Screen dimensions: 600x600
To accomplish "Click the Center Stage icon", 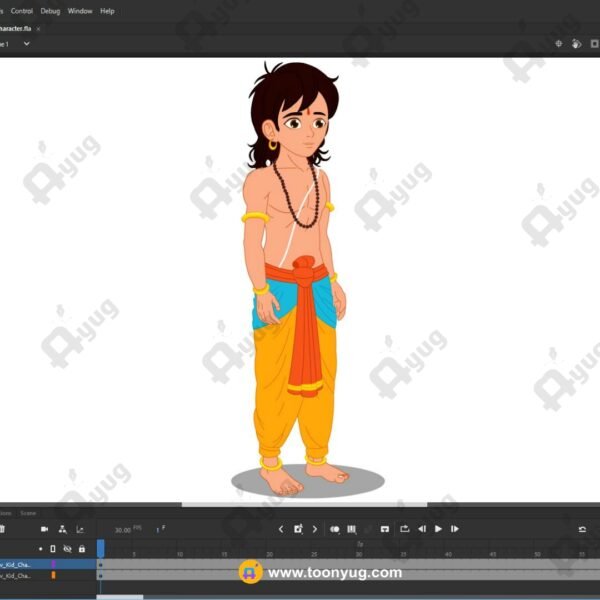I will [559, 44].
